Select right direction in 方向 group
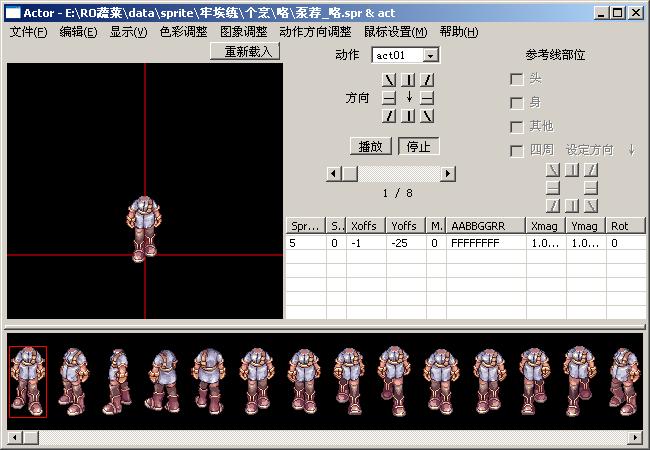 (x=427, y=98)
